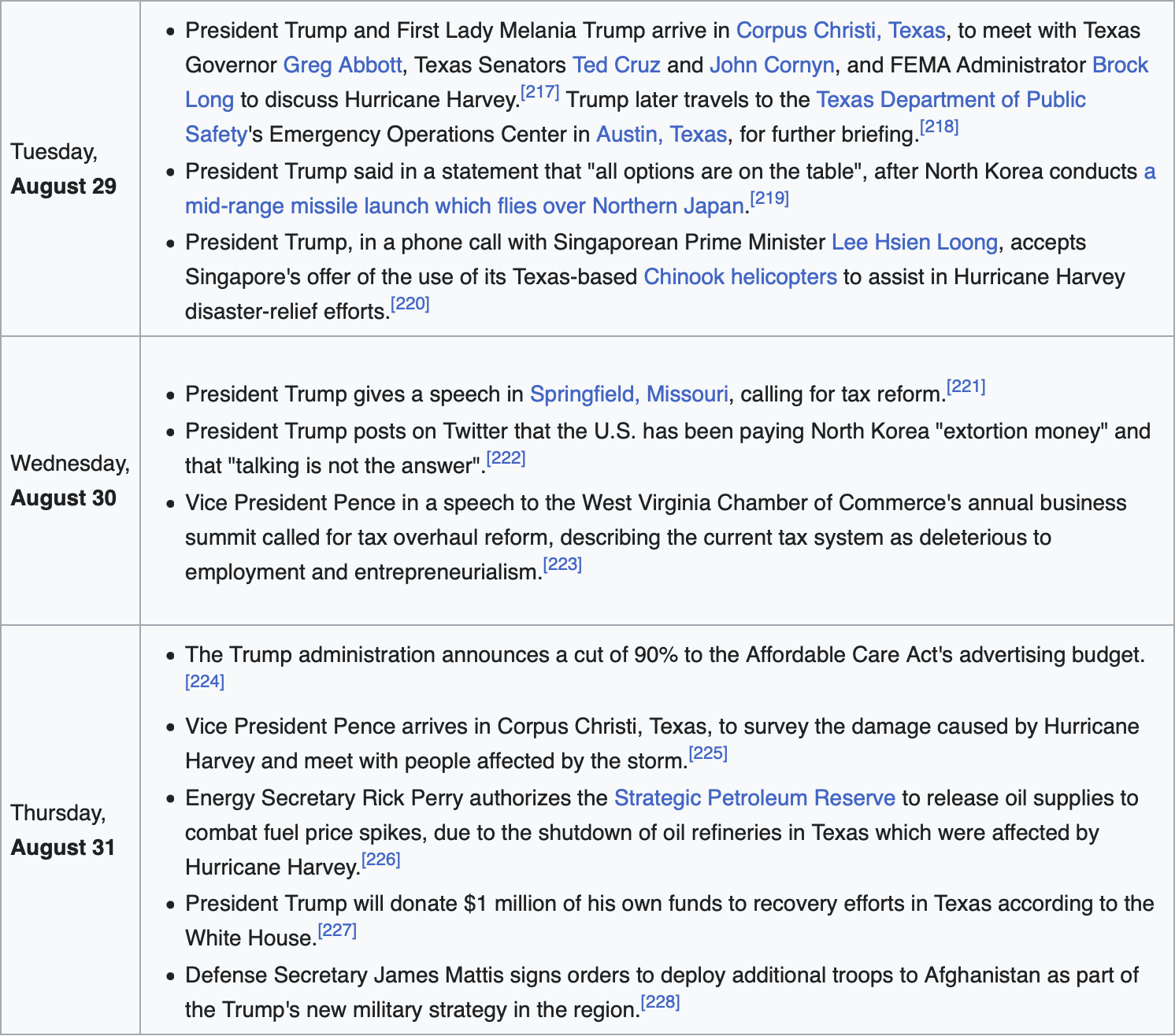The width and height of the screenshot is (1175, 1036).
Task: Open the Greg Abbott link
Action: pyautogui.click(x=343, y=65)
